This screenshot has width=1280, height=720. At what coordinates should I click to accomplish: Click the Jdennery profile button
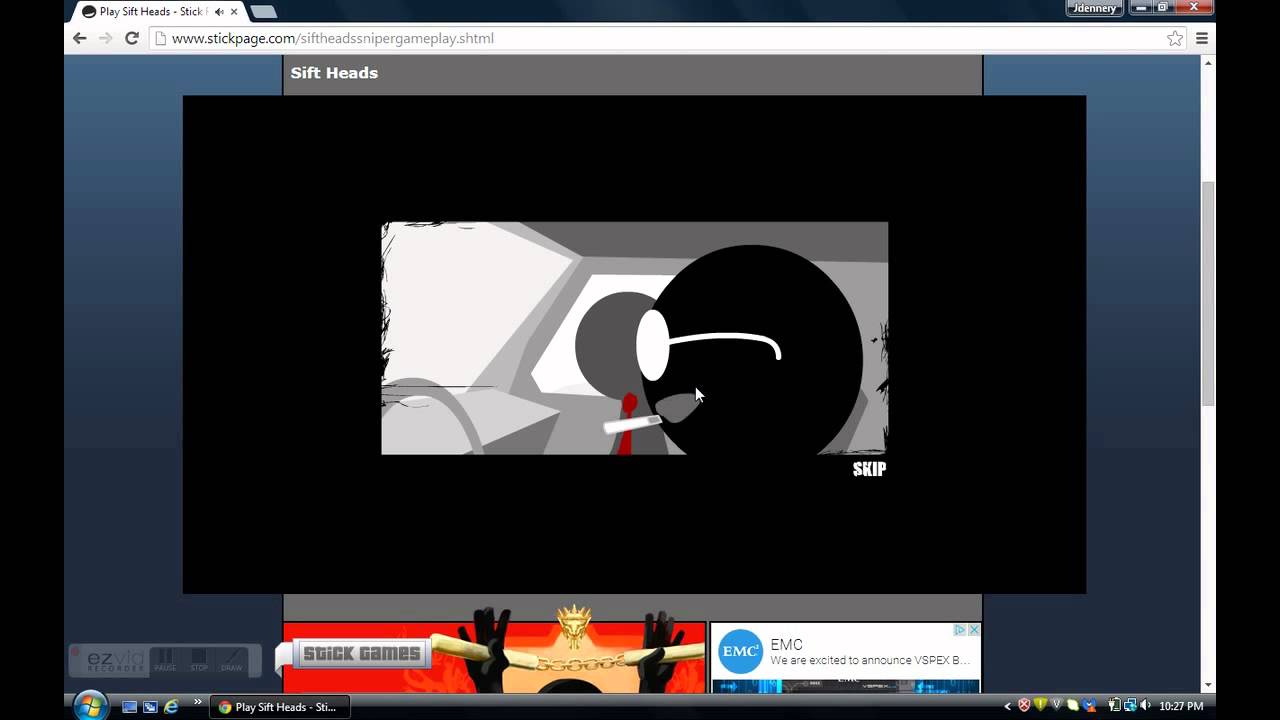[x=1094, y=8]
